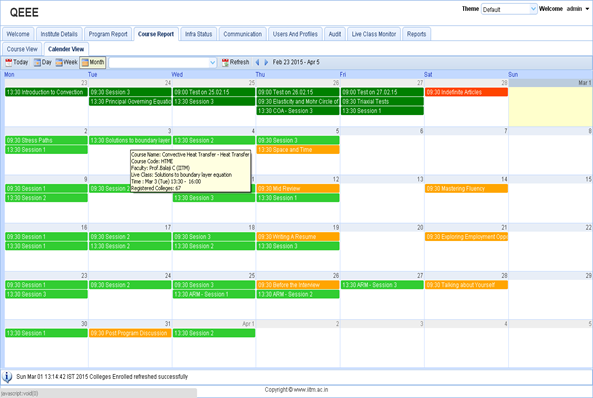Select the Calender View sub-tab
This screenshot has height=398, width=593.
pos(66,49)
